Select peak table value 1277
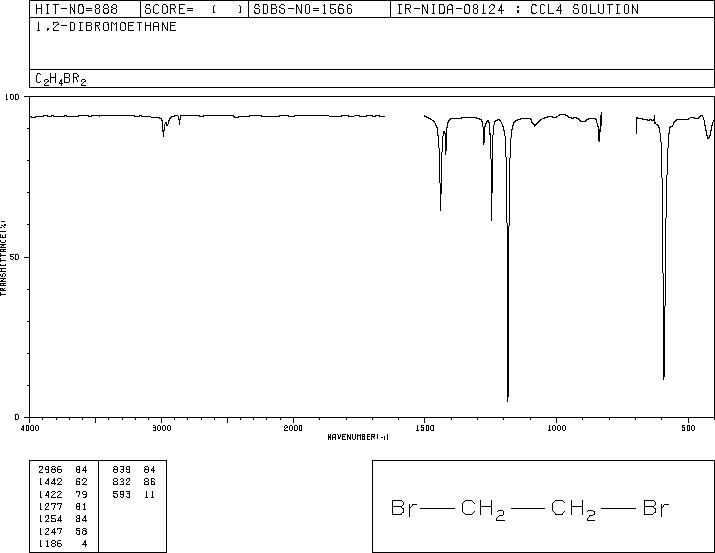 pos(50,506)
